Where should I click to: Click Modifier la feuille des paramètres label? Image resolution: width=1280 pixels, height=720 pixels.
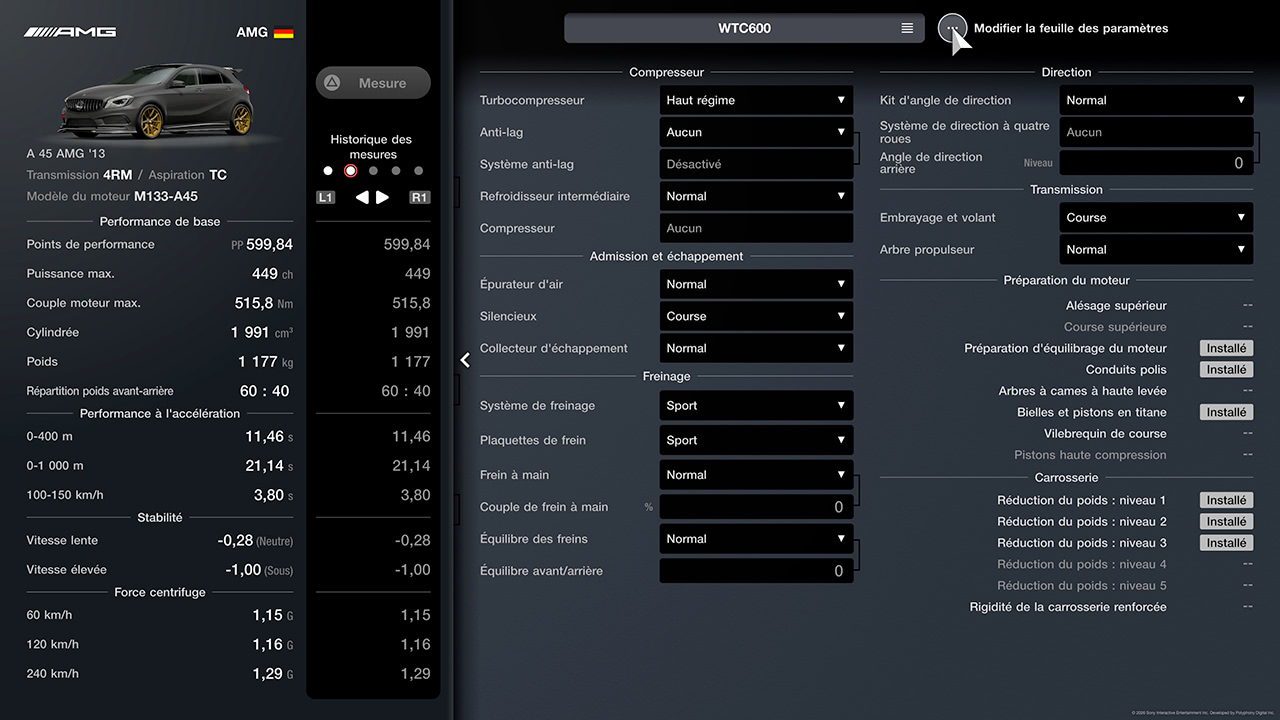1071,28
